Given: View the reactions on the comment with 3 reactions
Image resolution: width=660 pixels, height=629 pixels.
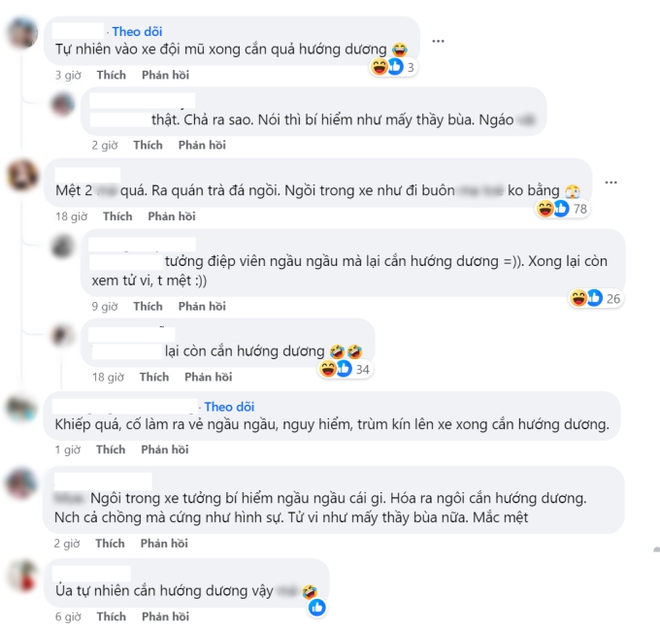Looking at the screenshot, I should coord(394,67).
